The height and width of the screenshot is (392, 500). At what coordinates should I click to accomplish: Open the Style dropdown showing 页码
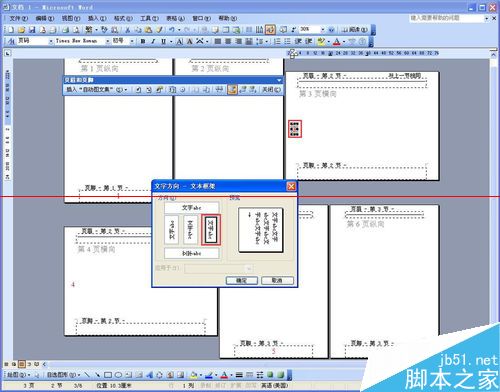tap(51, 41)
